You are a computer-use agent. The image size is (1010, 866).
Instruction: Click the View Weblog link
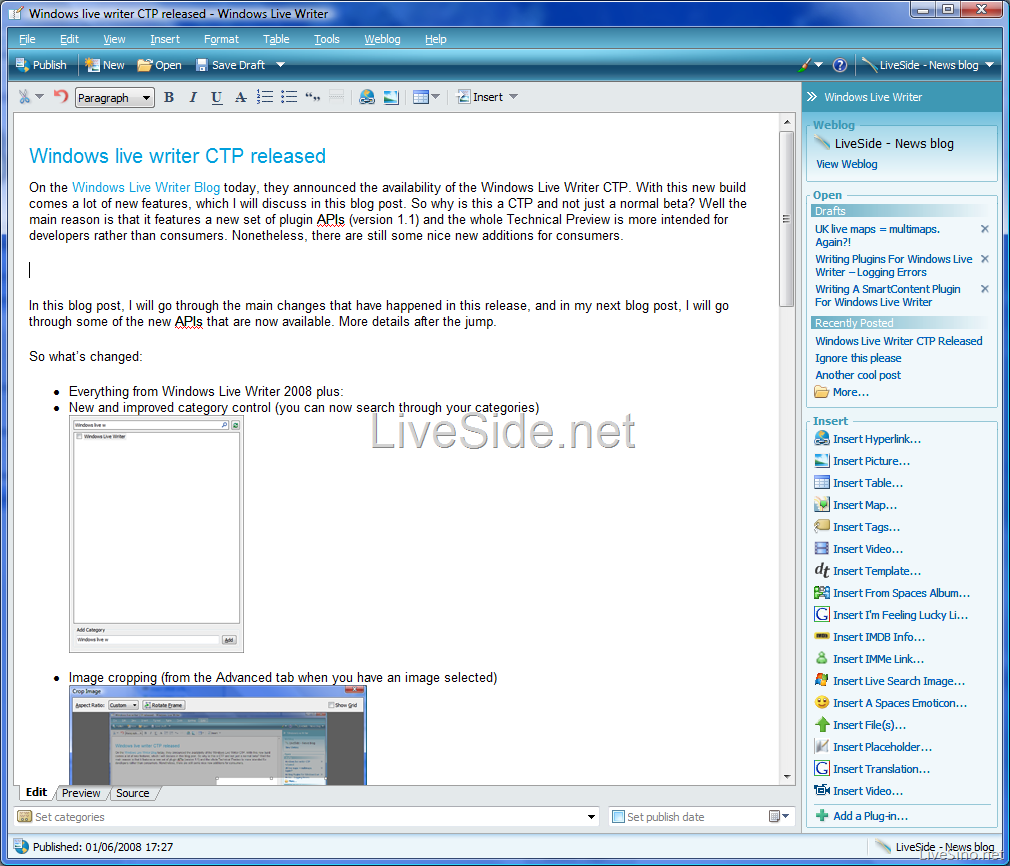pyautogui.click(x=846, y=164)
